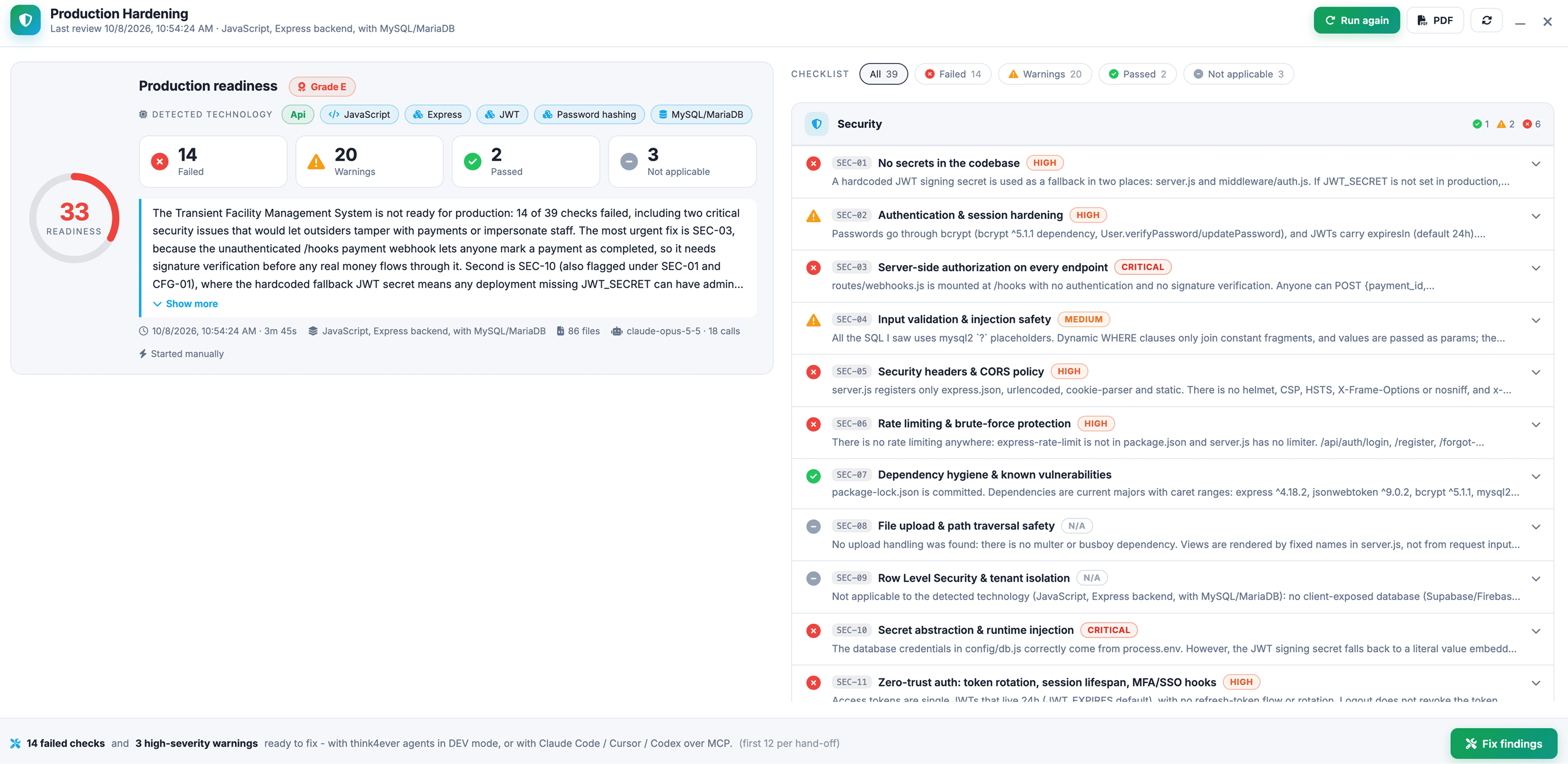Click the Grade E badge
This screenshot has width=1568, height=764.
point(322,86)
